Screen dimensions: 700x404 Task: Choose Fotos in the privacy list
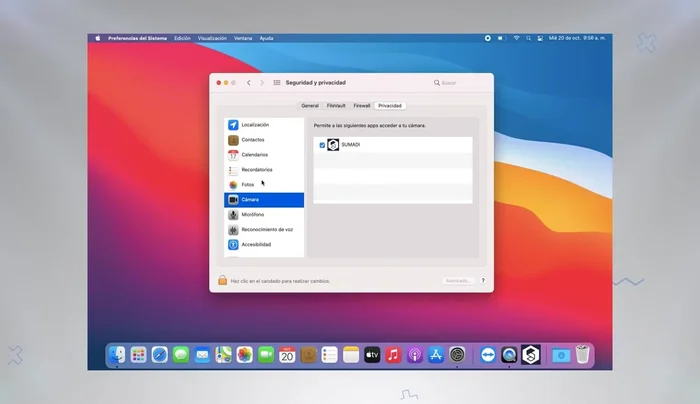pyautogui.click(x=247, y=185)
